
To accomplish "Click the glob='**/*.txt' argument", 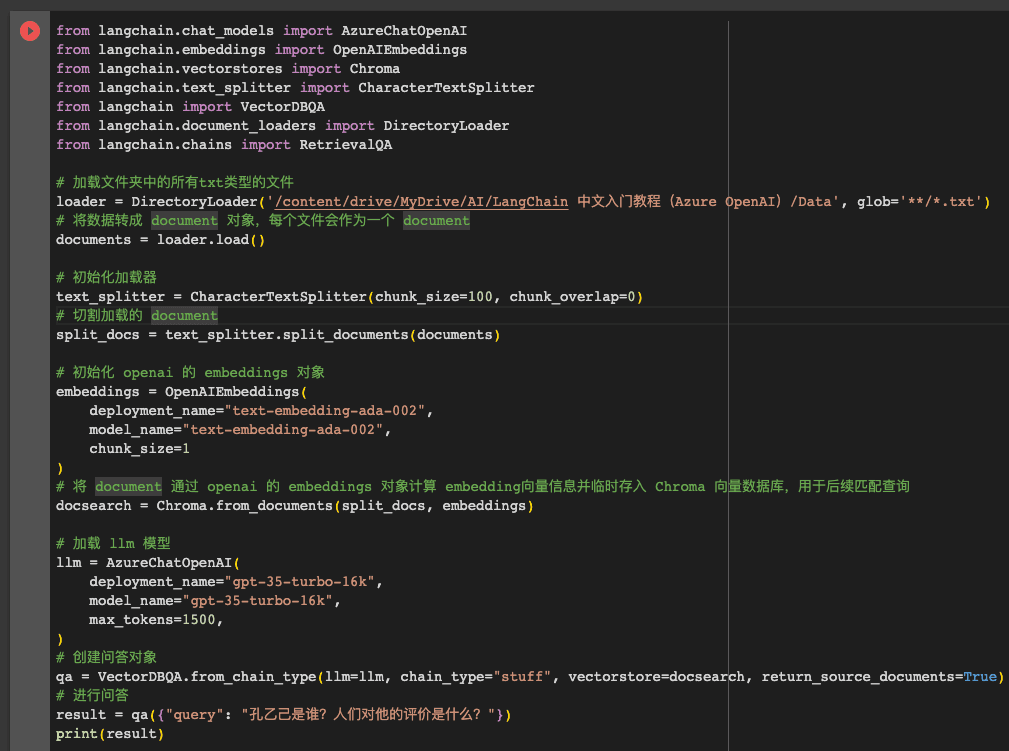I will tap(920, 201).
